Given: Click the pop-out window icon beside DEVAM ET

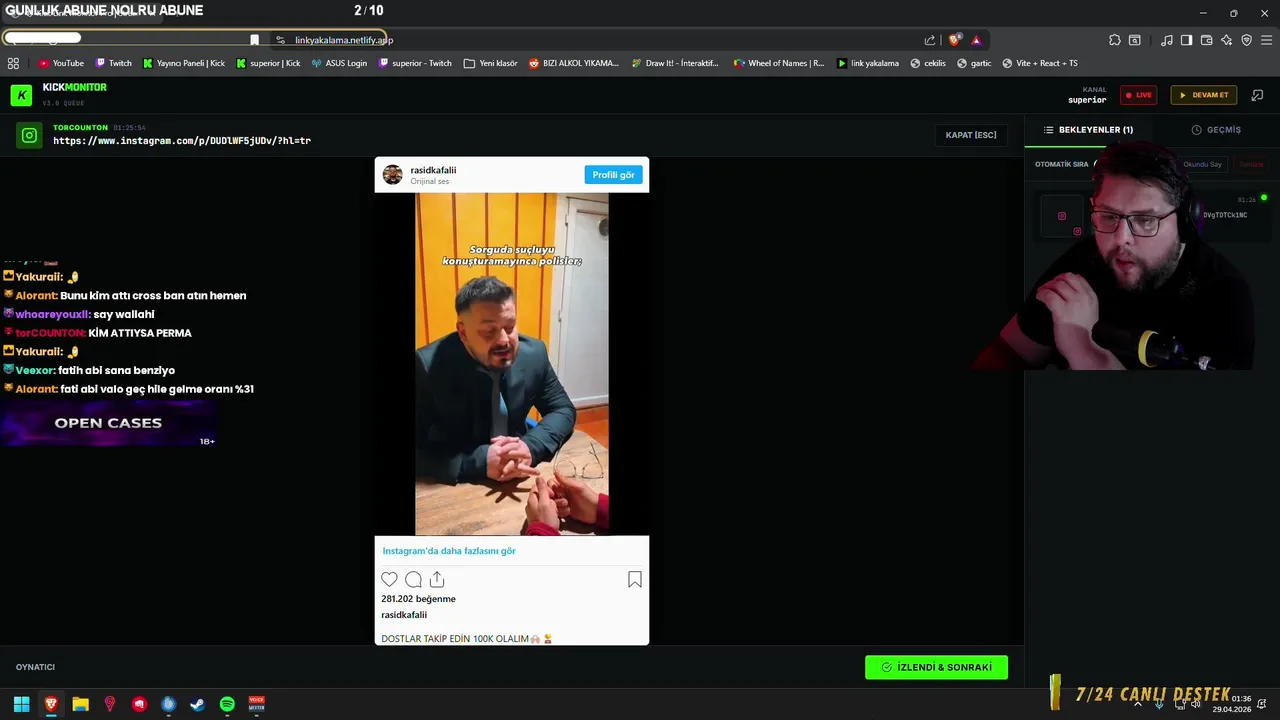Looking at the screenshot, I should click(x=1257, y=95).
